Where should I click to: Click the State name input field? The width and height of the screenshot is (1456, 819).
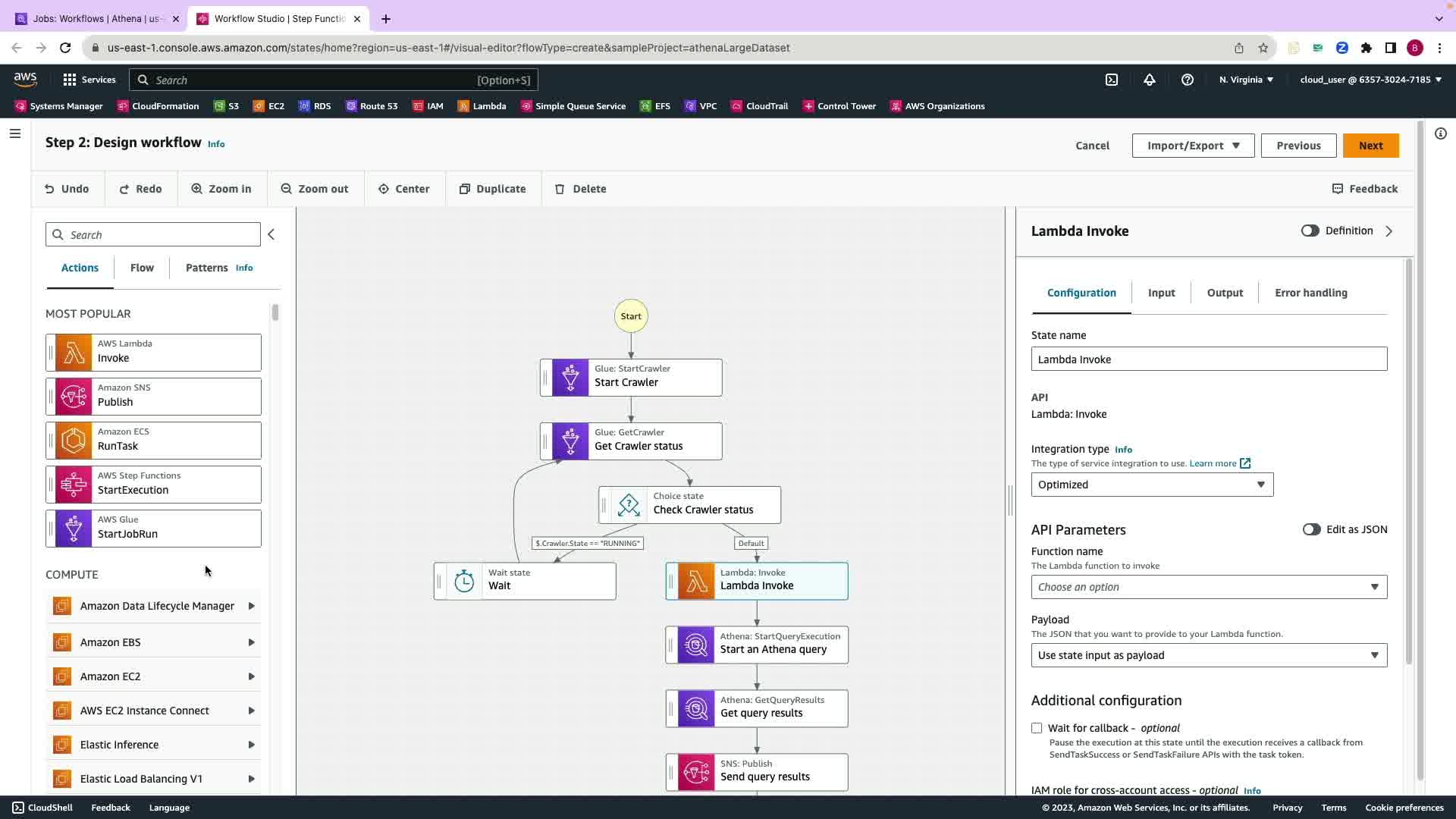coord(1208,359)
